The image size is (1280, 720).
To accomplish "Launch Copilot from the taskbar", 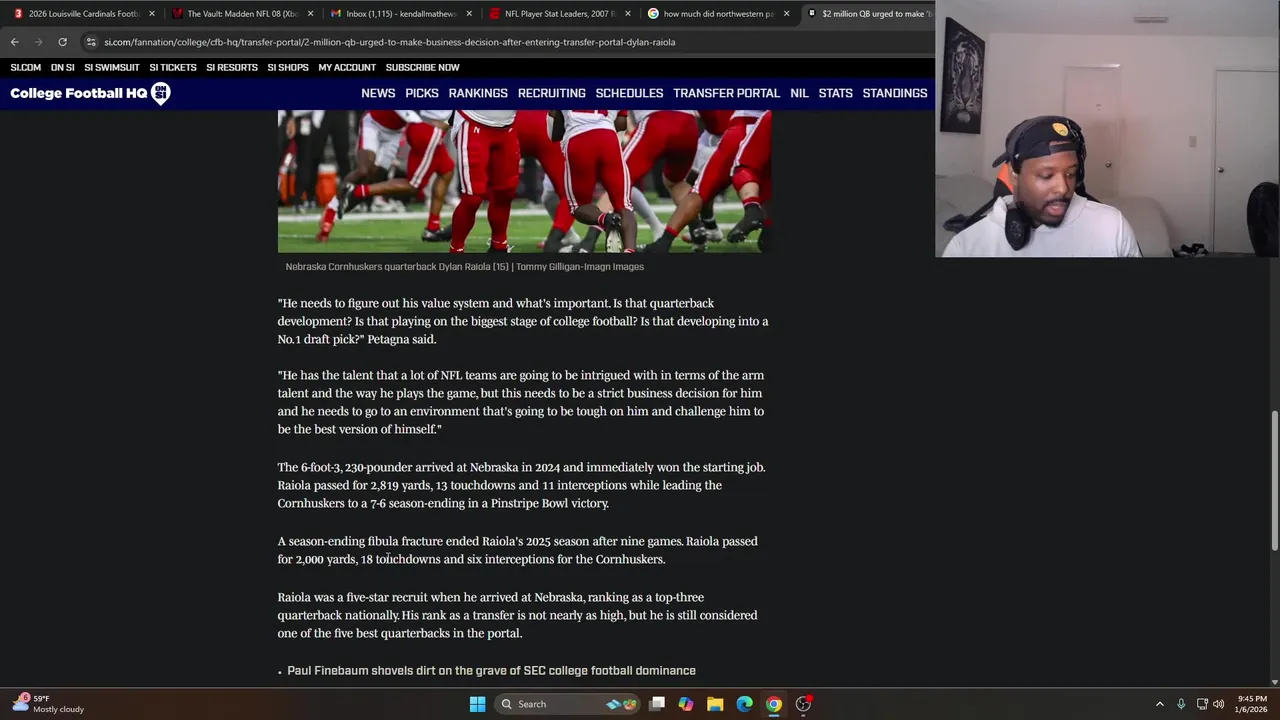I will coord(686,704).
